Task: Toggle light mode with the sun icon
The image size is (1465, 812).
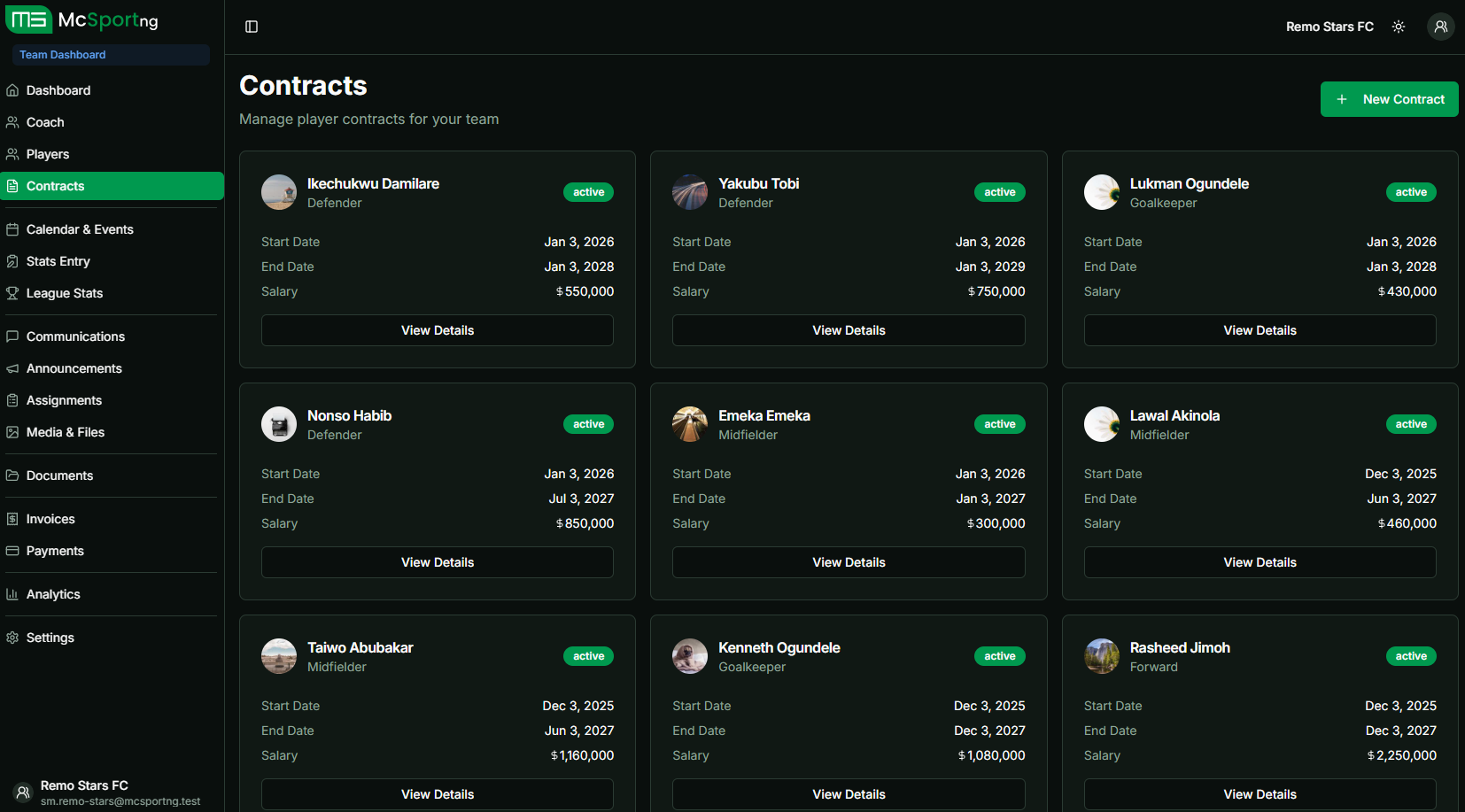Action: pos(1399,27)
